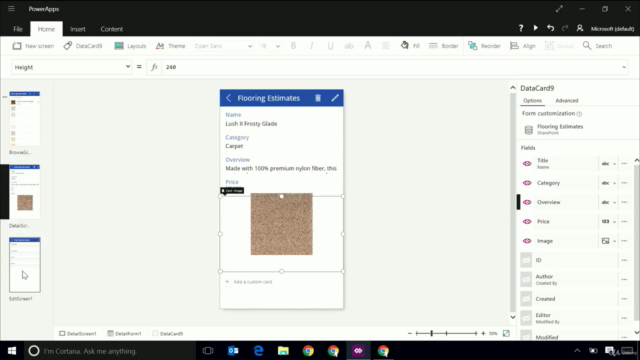This screenshot has width=640, height=360.
Task: Switch to the Content ribbon tab
Action: click(x=111, y=29)
